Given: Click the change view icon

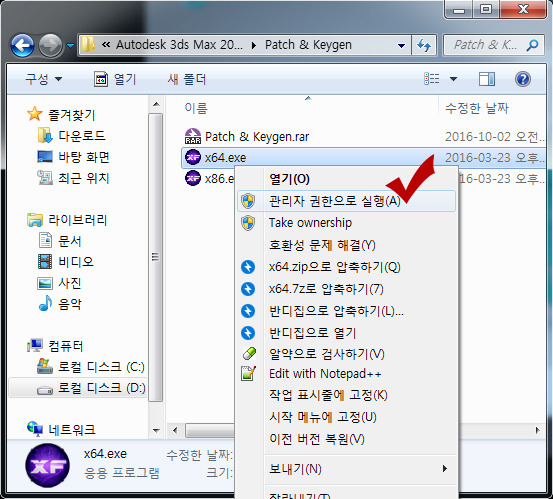Looking at the screenshot, I should [432, 79].
